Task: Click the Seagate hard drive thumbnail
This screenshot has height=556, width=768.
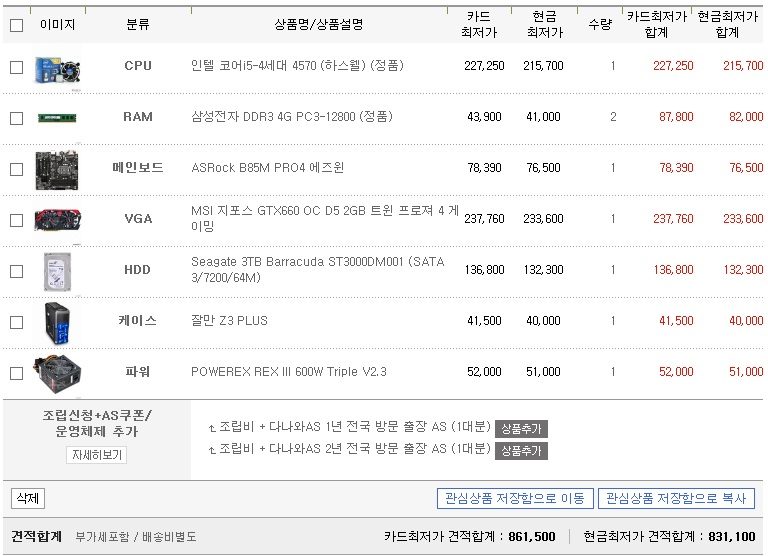Action: point(57,272)
